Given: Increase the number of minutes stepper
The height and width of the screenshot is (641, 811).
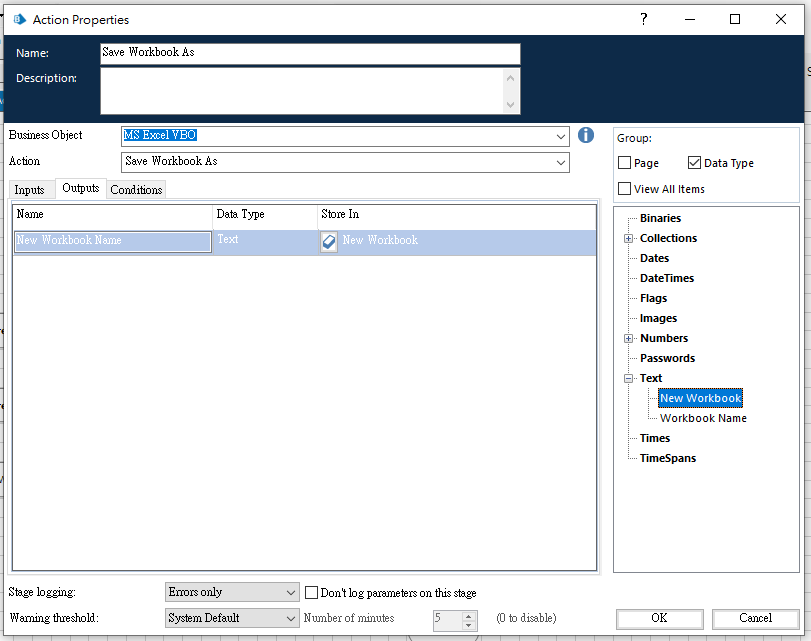Looking at the screenshot, I should point(469,615).
